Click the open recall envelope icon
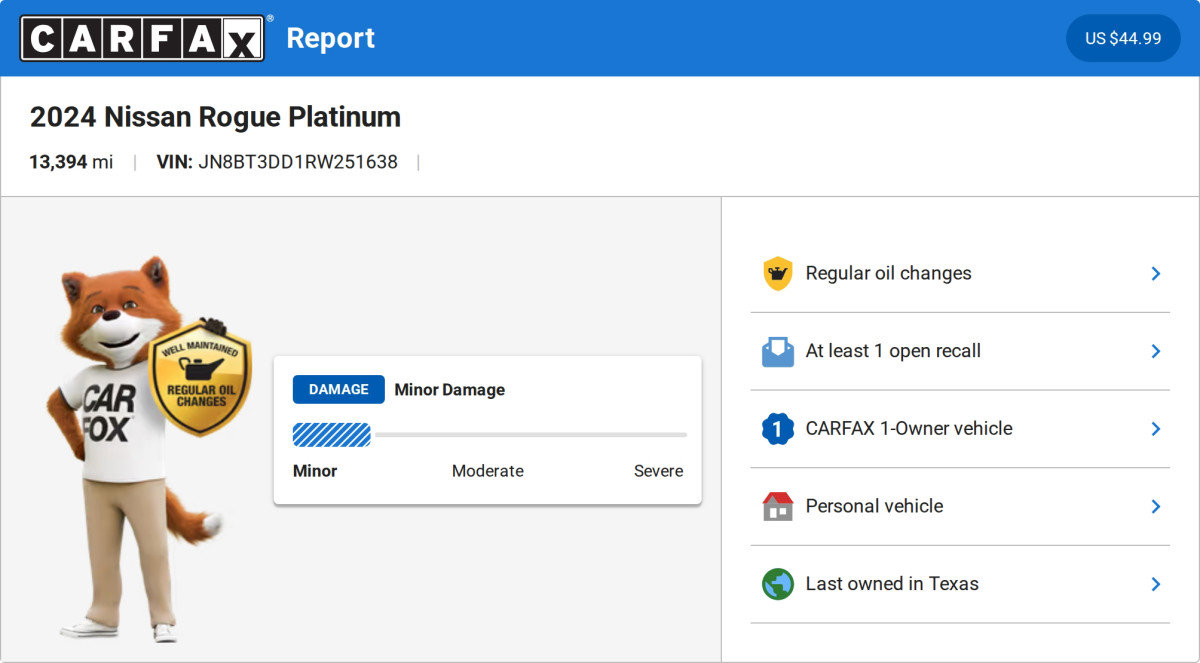 click(x=777, y=351)
